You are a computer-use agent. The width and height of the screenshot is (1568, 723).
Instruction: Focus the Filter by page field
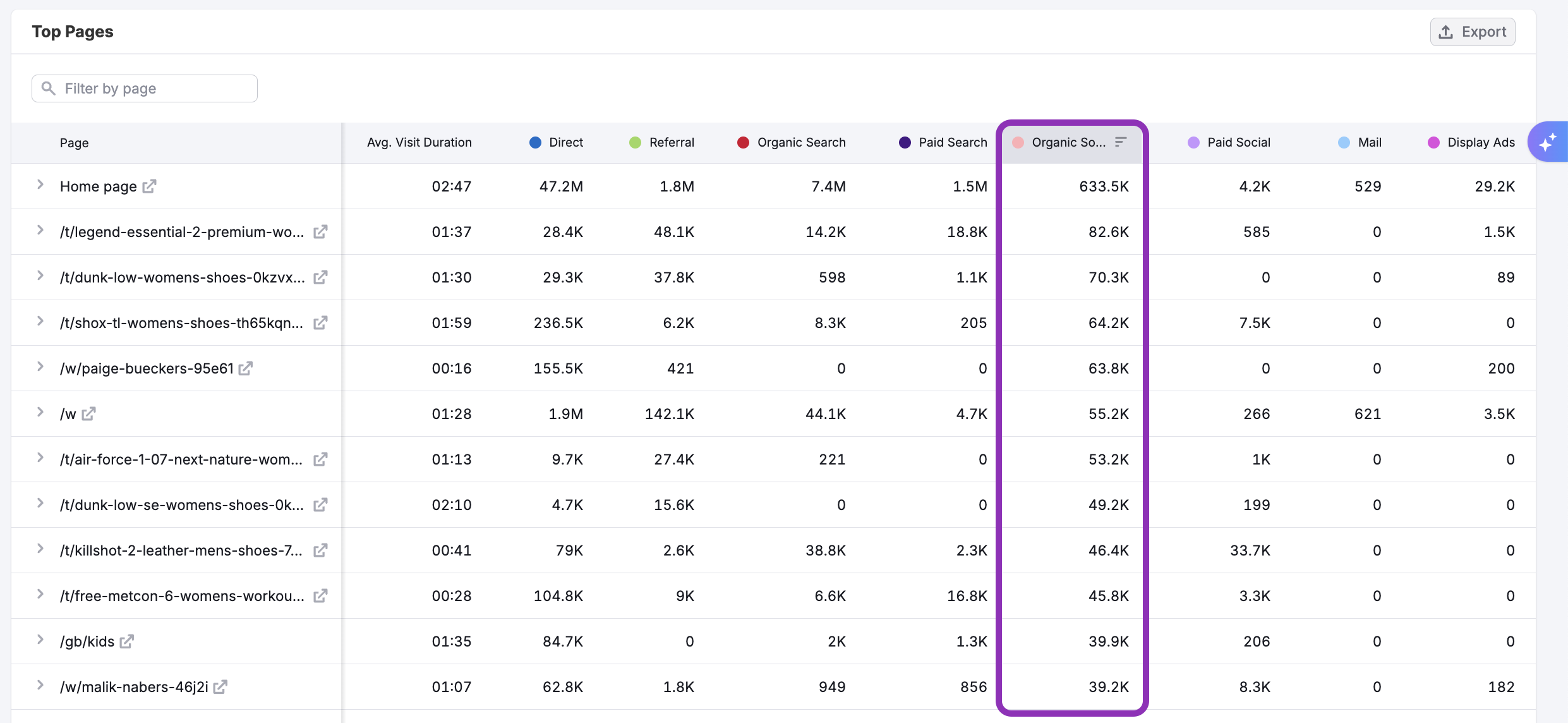pos(145,88)
